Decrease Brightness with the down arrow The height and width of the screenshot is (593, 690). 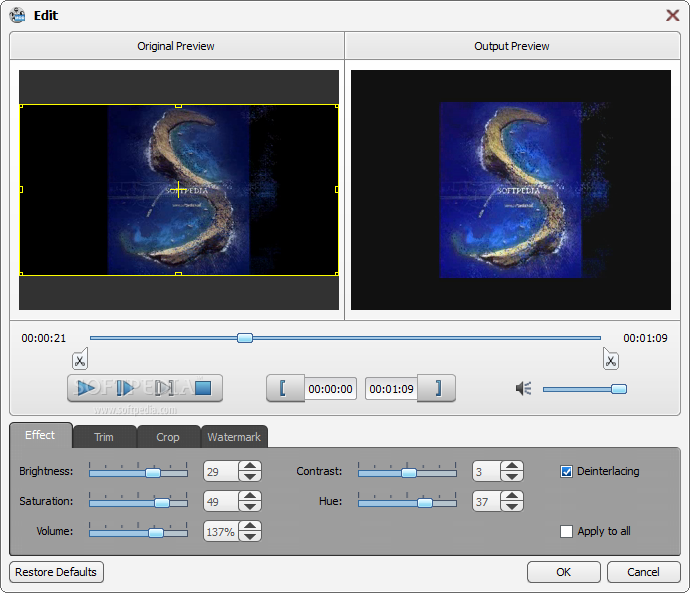[x=250, y=476]
